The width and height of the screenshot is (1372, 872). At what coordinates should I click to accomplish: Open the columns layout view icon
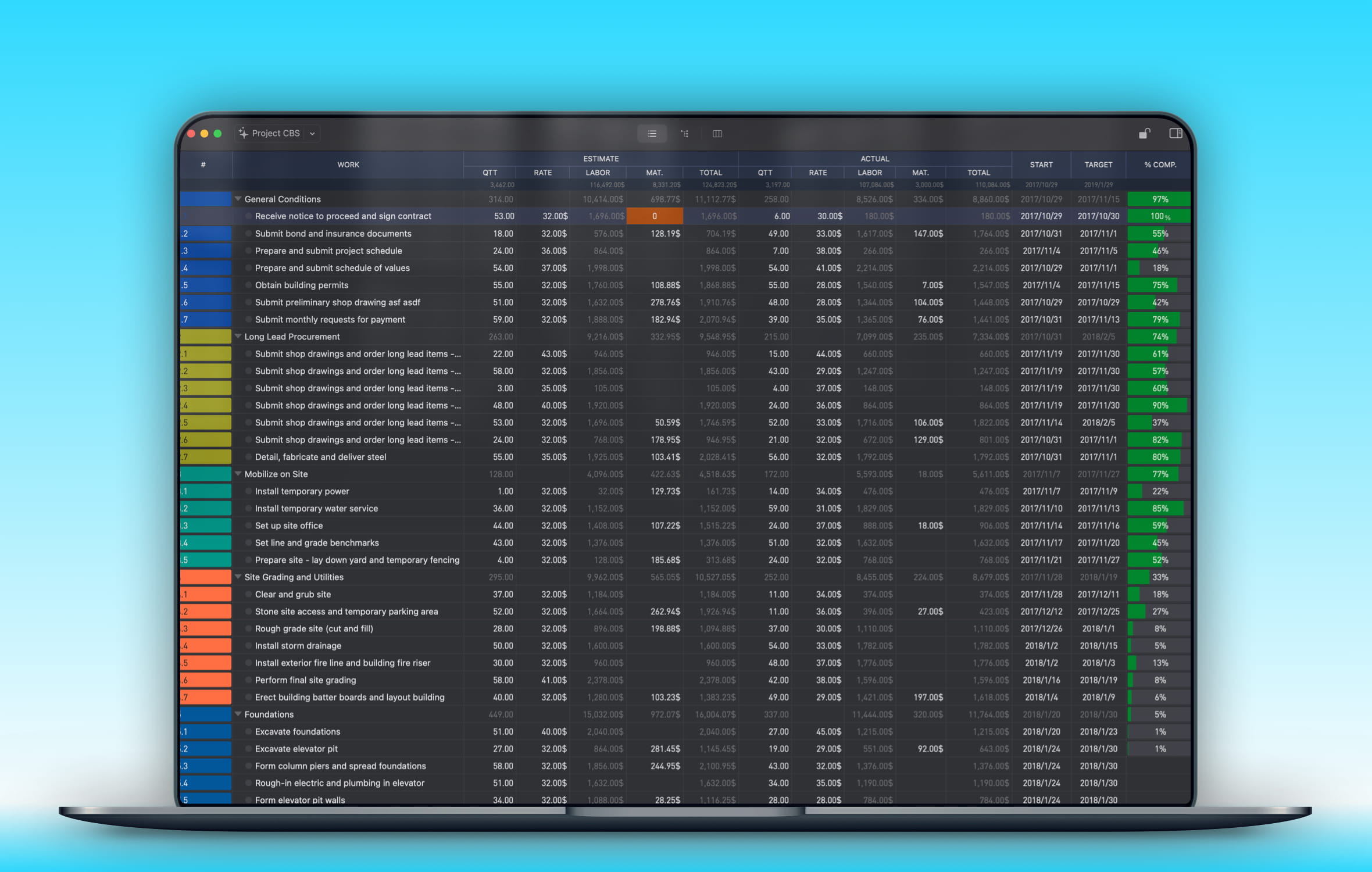click(x=717, y=134)
